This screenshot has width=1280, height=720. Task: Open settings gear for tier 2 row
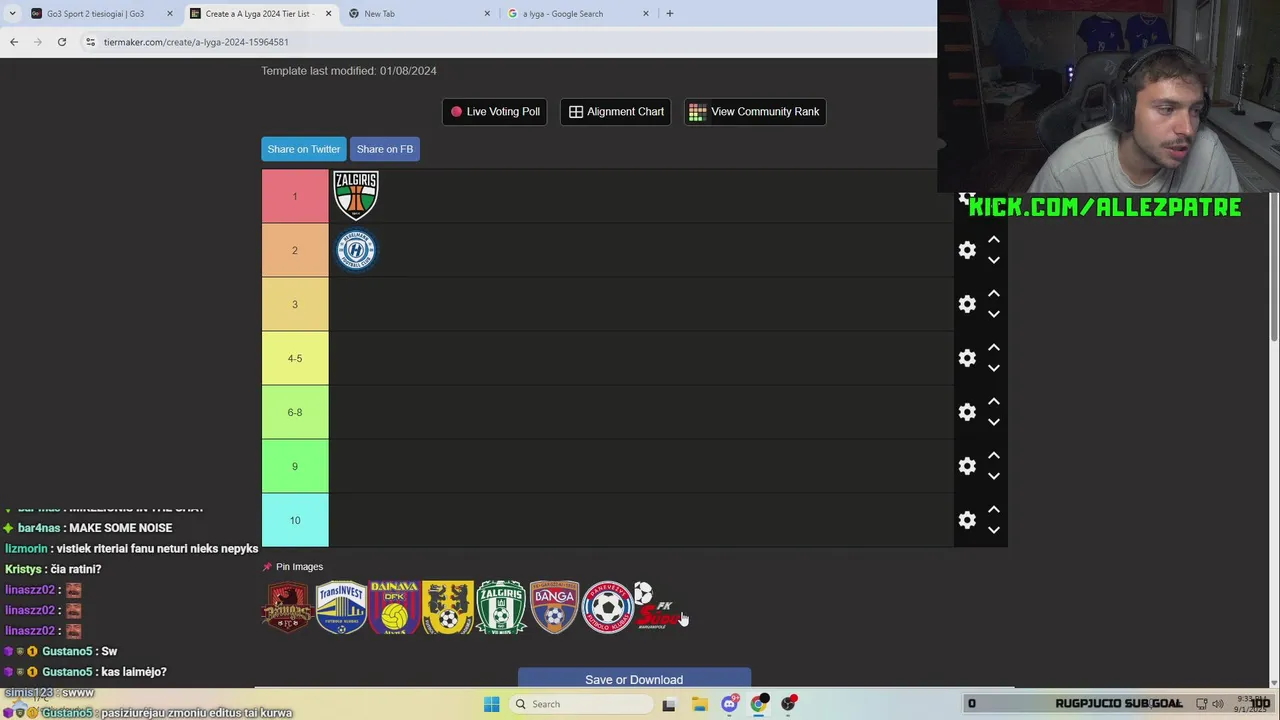pyautogui.click(x=967, y=250)
